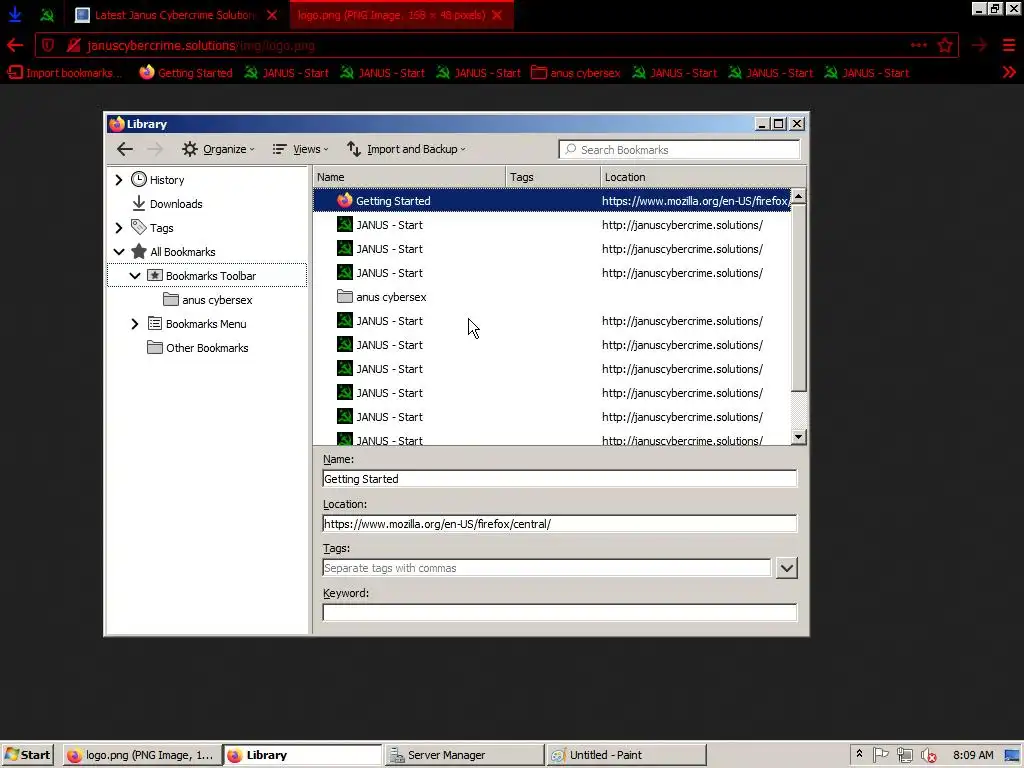1024x768 pixels.
Task: Click the Tags label icon
Action: click(138, 227)
